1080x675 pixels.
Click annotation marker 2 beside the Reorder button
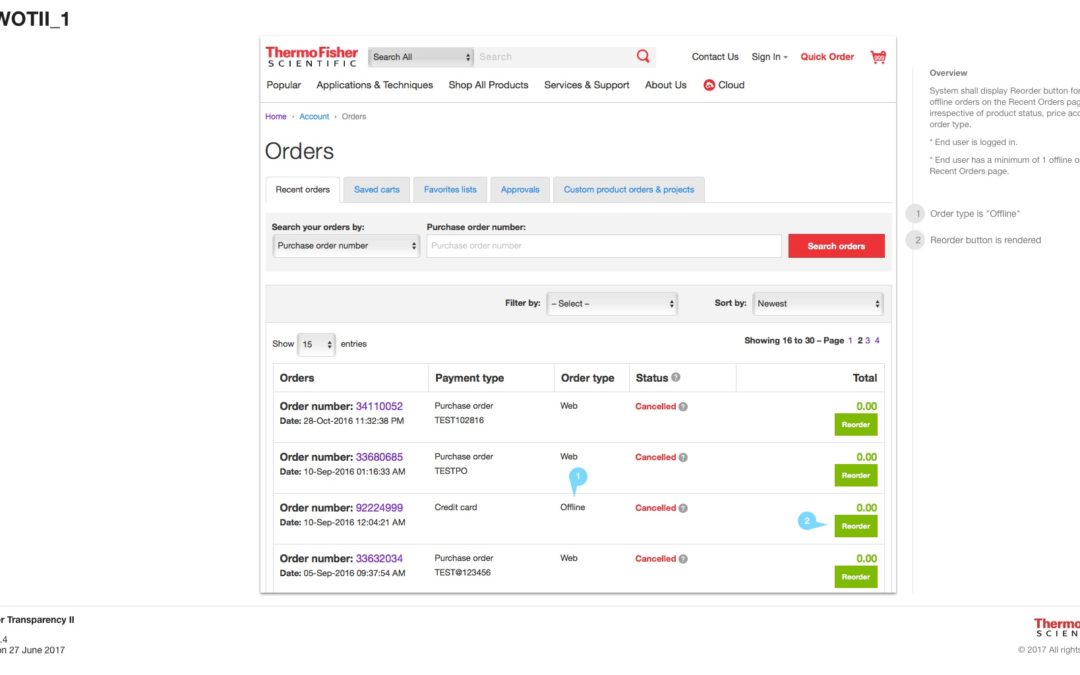click(x=806, y=519)
